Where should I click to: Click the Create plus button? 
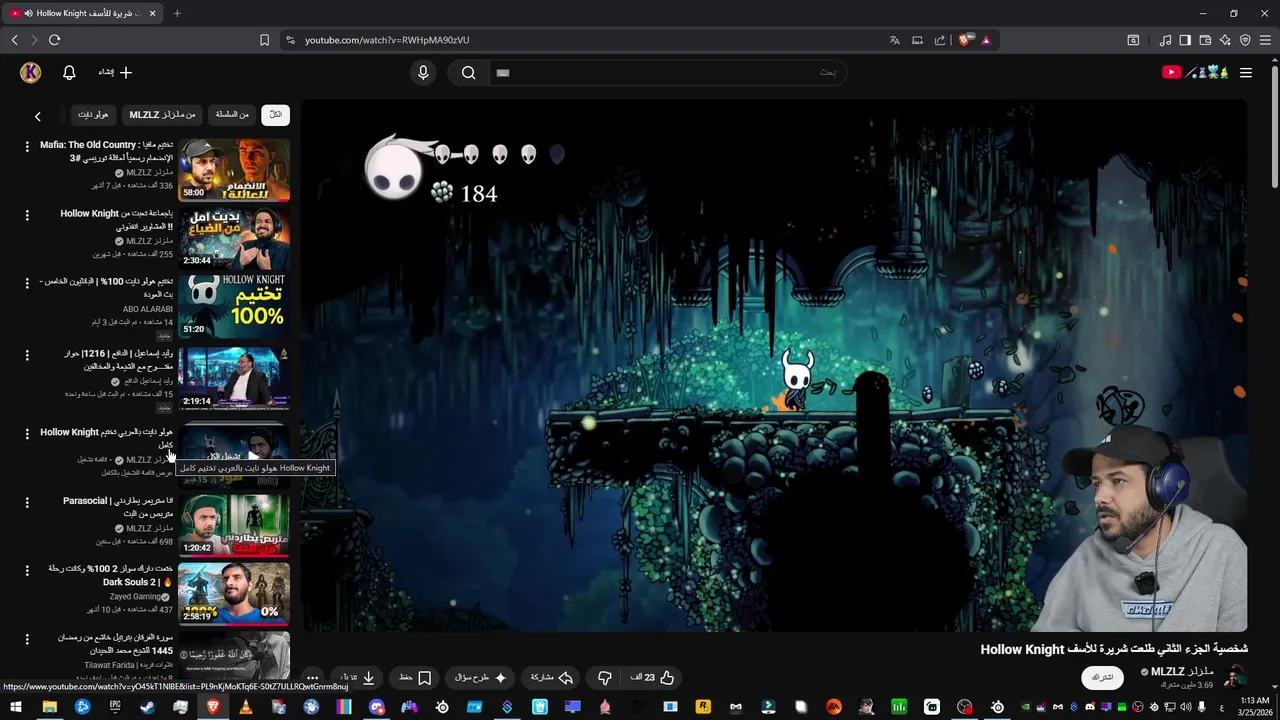115,72
